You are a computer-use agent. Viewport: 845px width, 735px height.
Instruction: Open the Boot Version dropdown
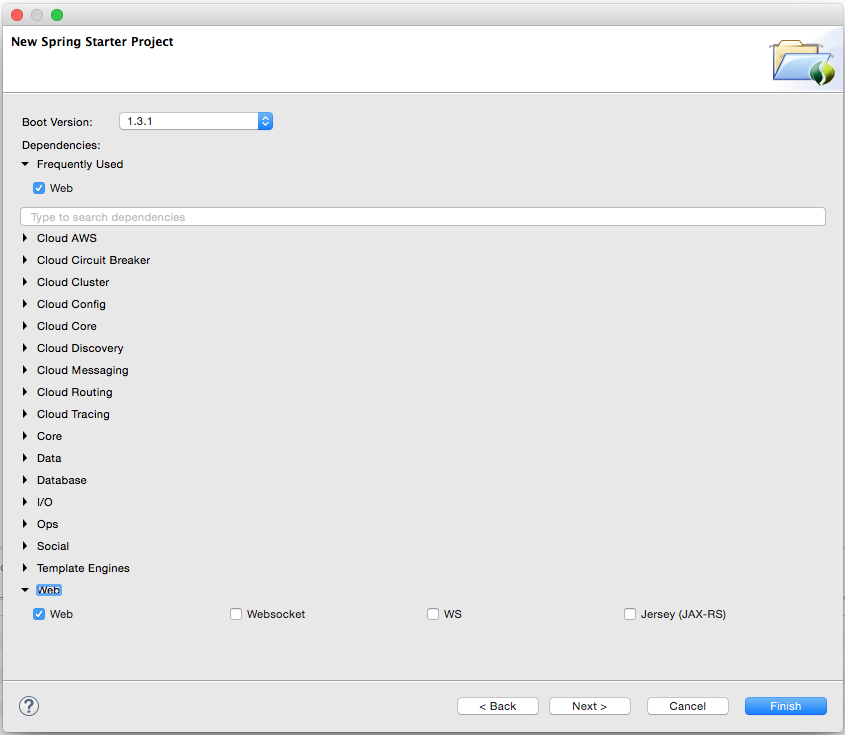coord(196,121)
